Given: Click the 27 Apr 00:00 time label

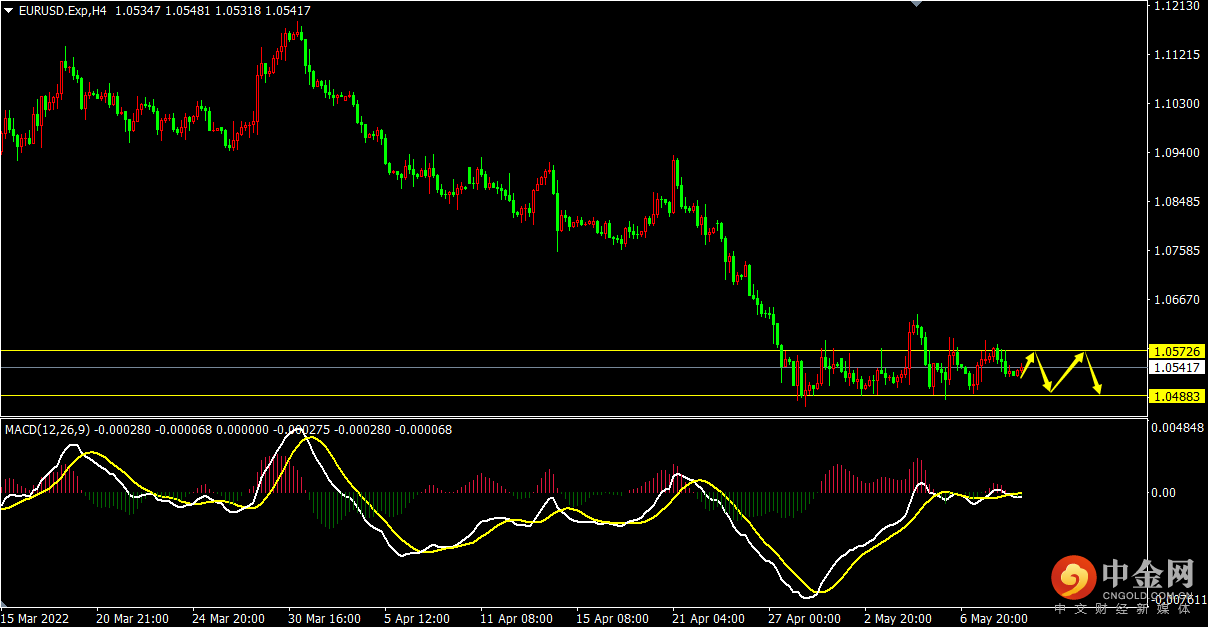Looking at the screenshot, I should point(804,618).
